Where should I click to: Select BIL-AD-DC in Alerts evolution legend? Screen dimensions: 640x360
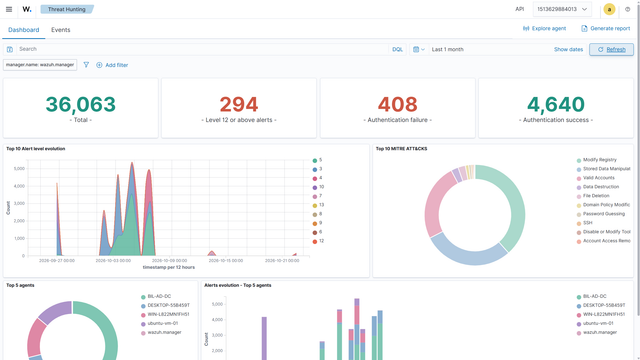click(592, 296)
